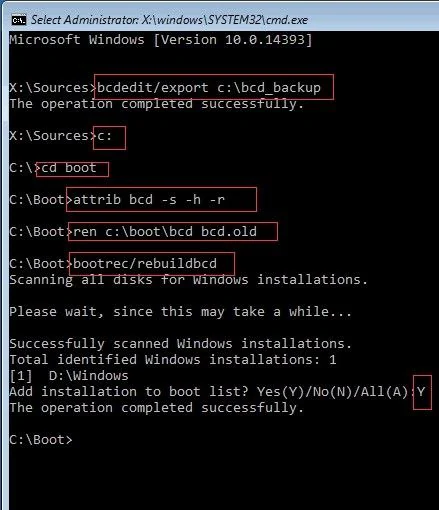Click last 'The operation completed successfully' message

(156, 408)
